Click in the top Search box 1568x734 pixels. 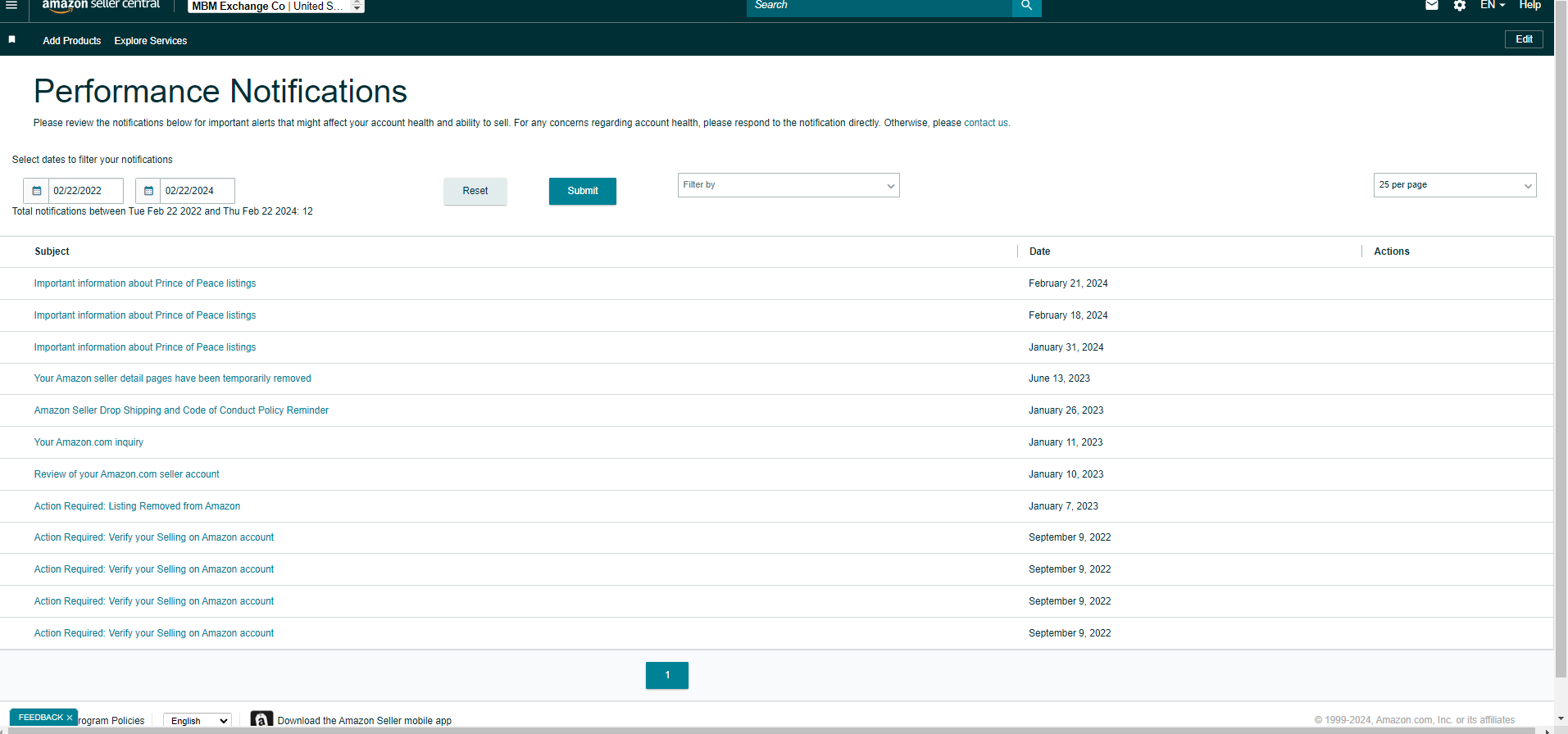(879, 6)
